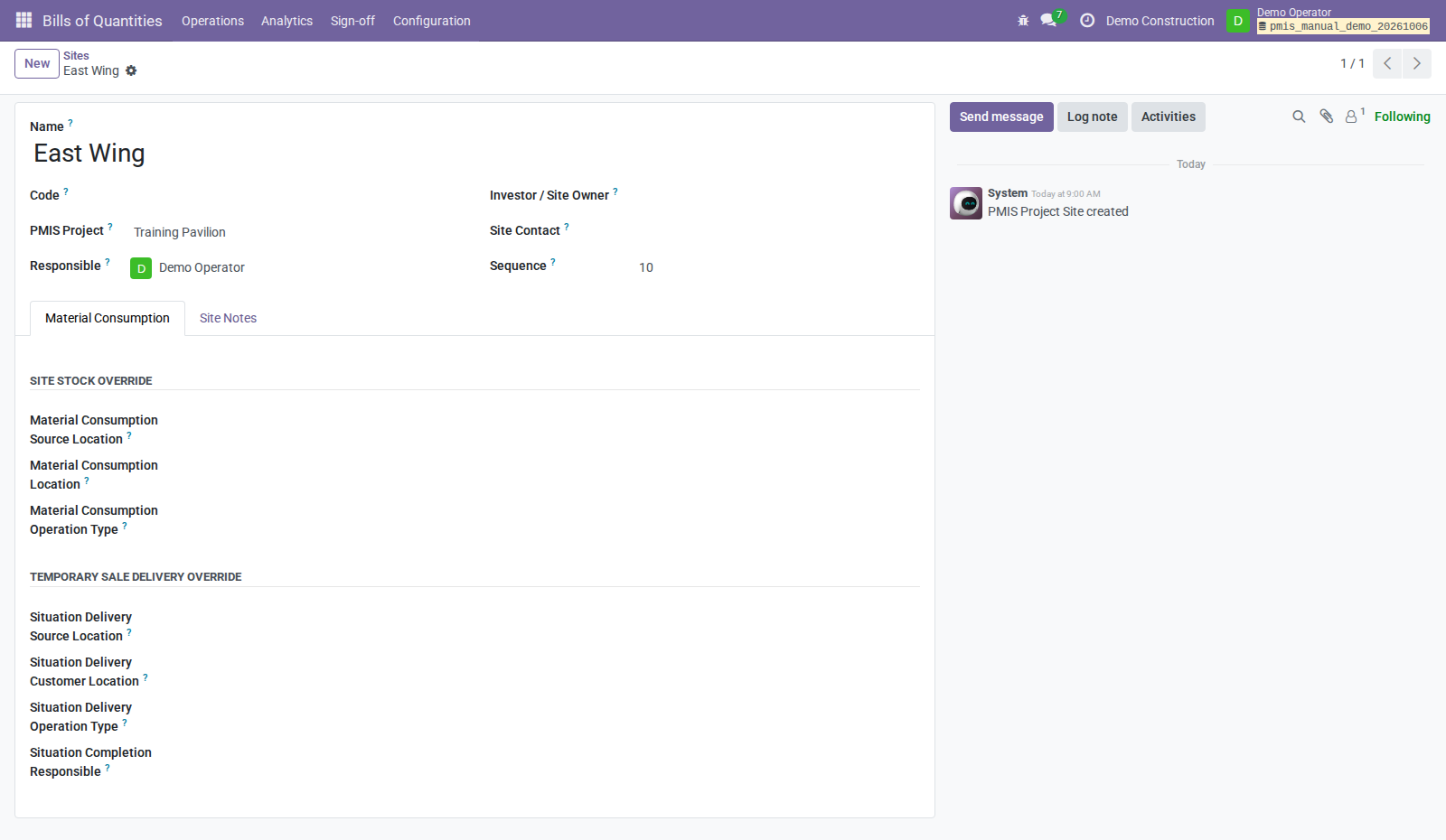Switch to Site Notes tab
The image size is (1446, 840).
pyautogui.click(x=228, y=318)
